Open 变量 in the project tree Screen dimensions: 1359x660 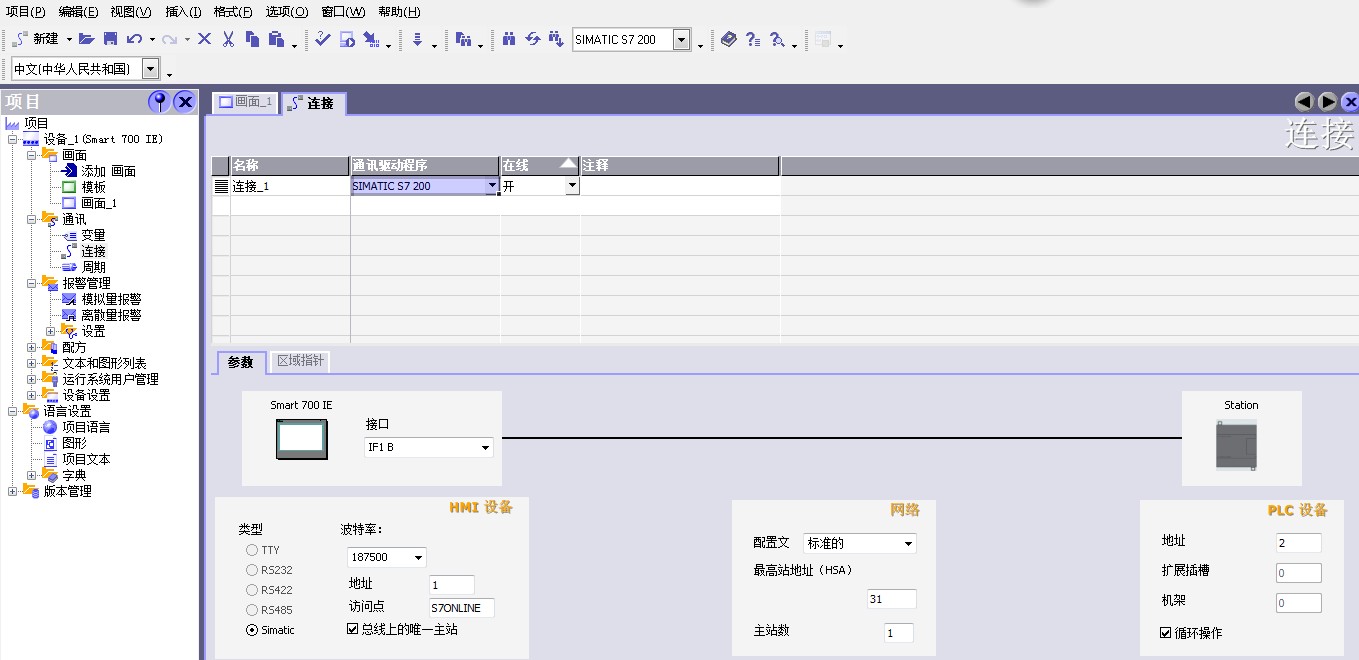pos(93,235)
